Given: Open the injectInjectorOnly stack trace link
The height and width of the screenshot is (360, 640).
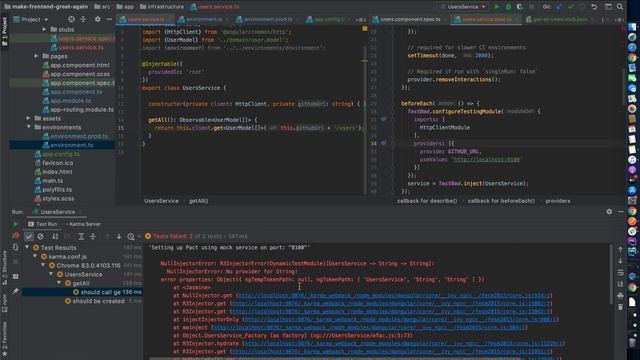Looking at the screenshot, I should click(400, 320).
